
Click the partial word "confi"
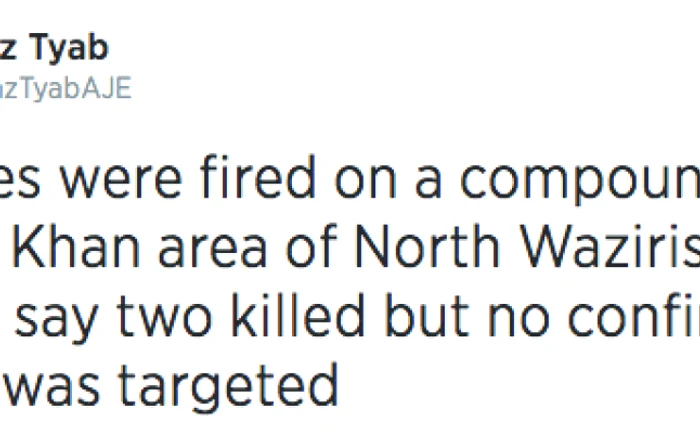click(633, 314)
